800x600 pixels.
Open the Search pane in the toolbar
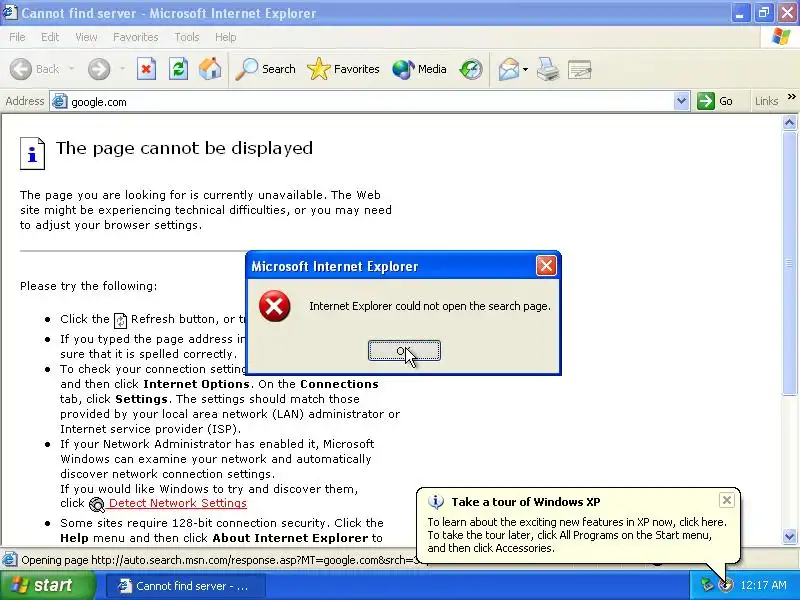point(265,69)
